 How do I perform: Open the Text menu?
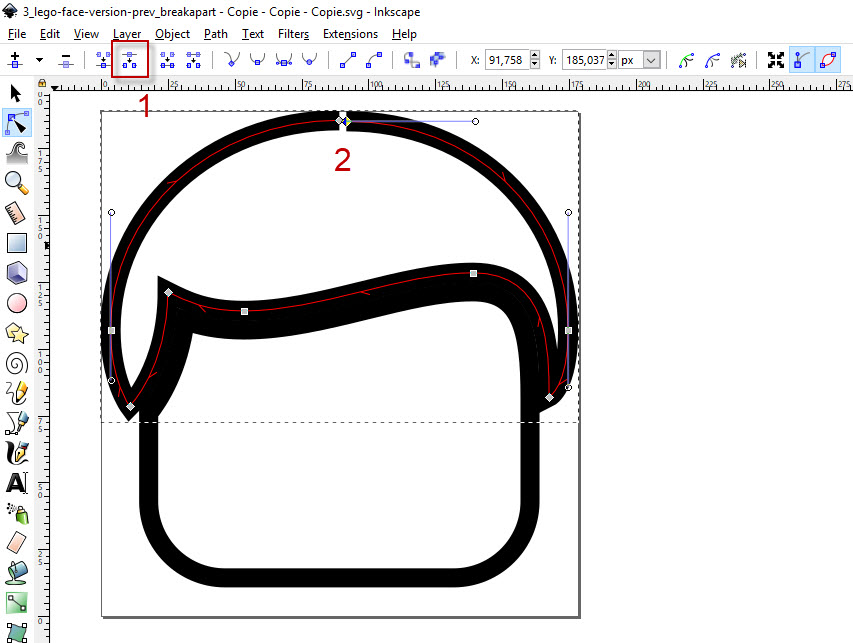253,34
